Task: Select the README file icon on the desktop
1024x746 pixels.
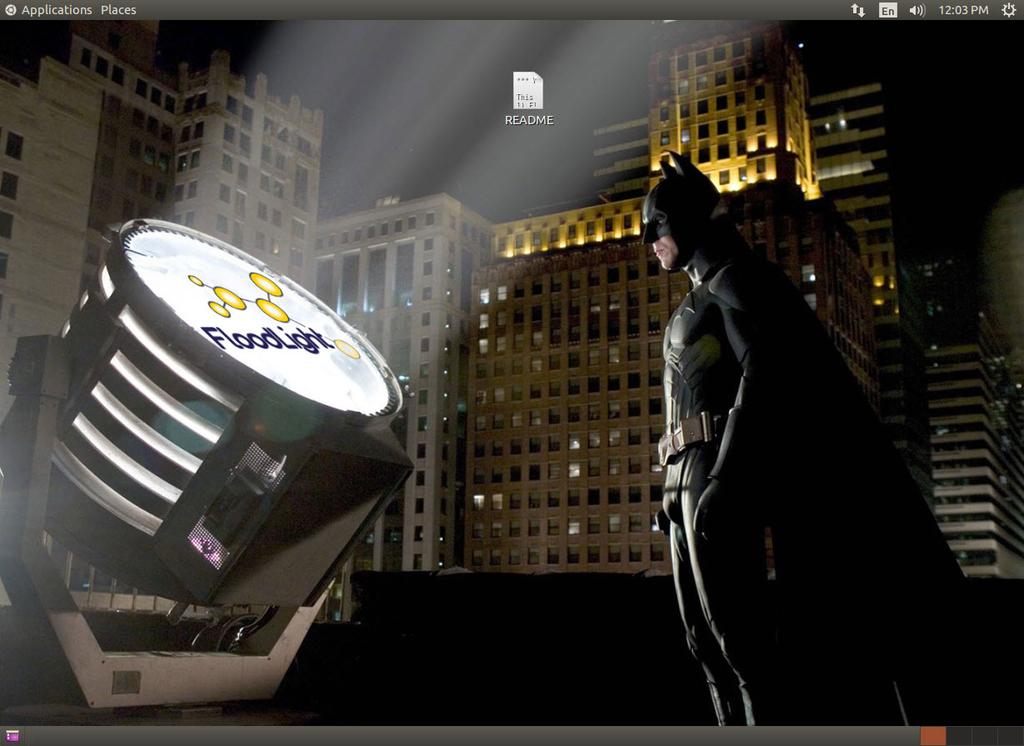Action: (x=528, y=90)
